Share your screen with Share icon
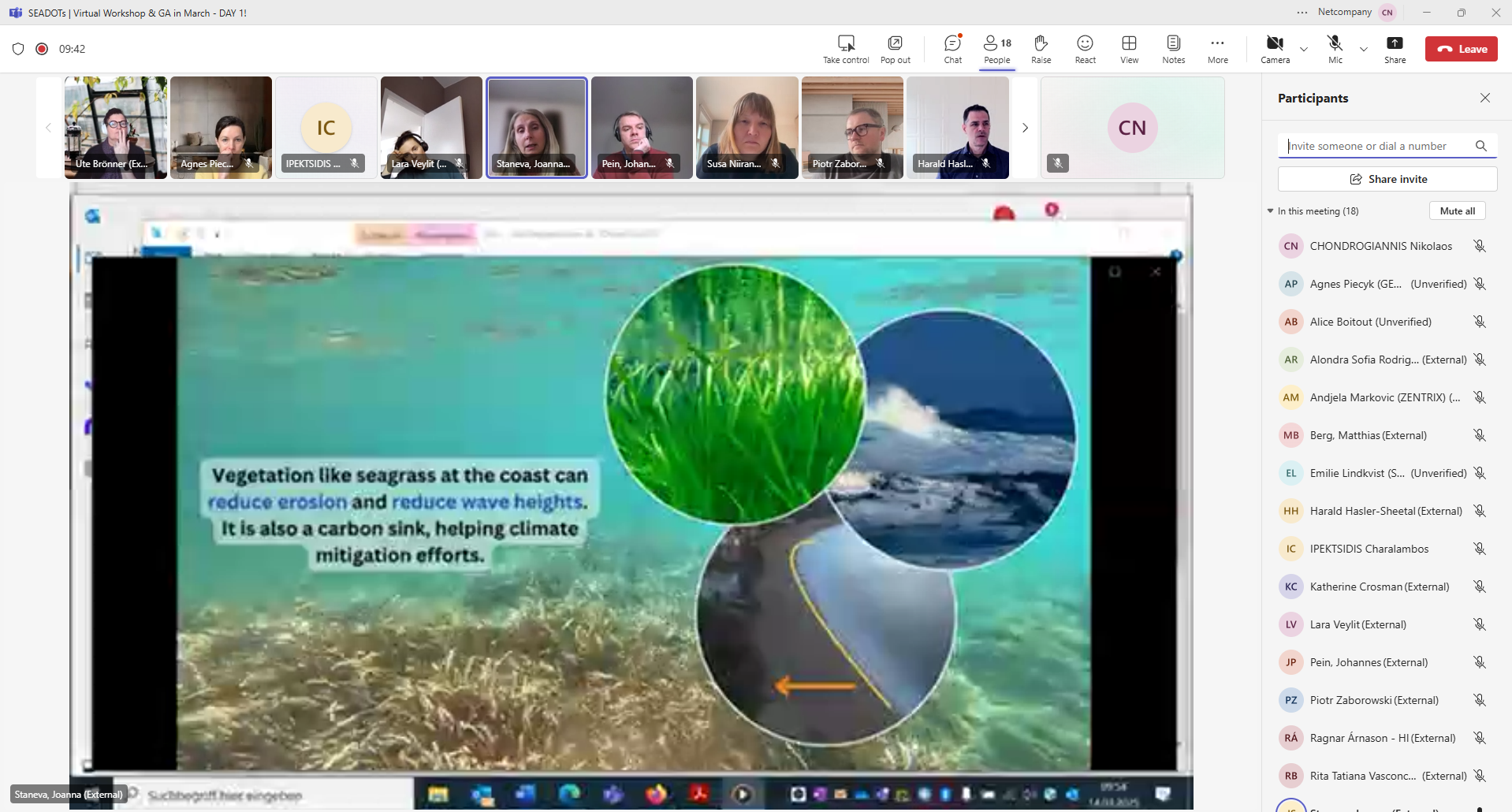 pyautogui.click(x=1395, y=49)
